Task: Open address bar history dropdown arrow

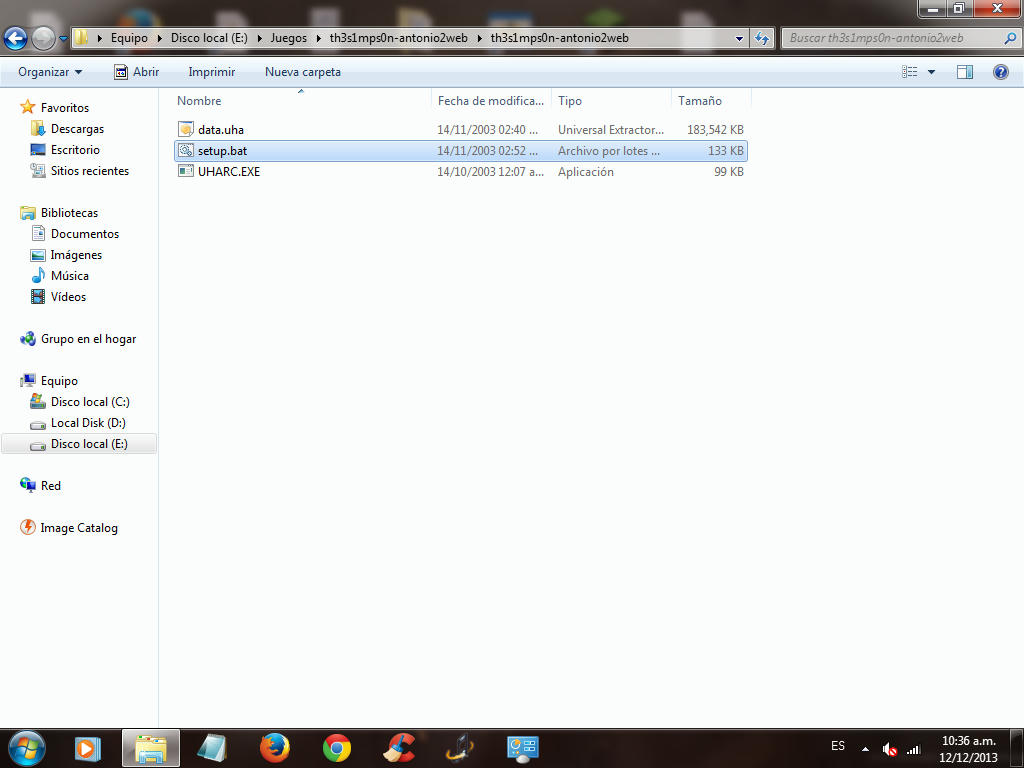Action: tap(740, 39)
